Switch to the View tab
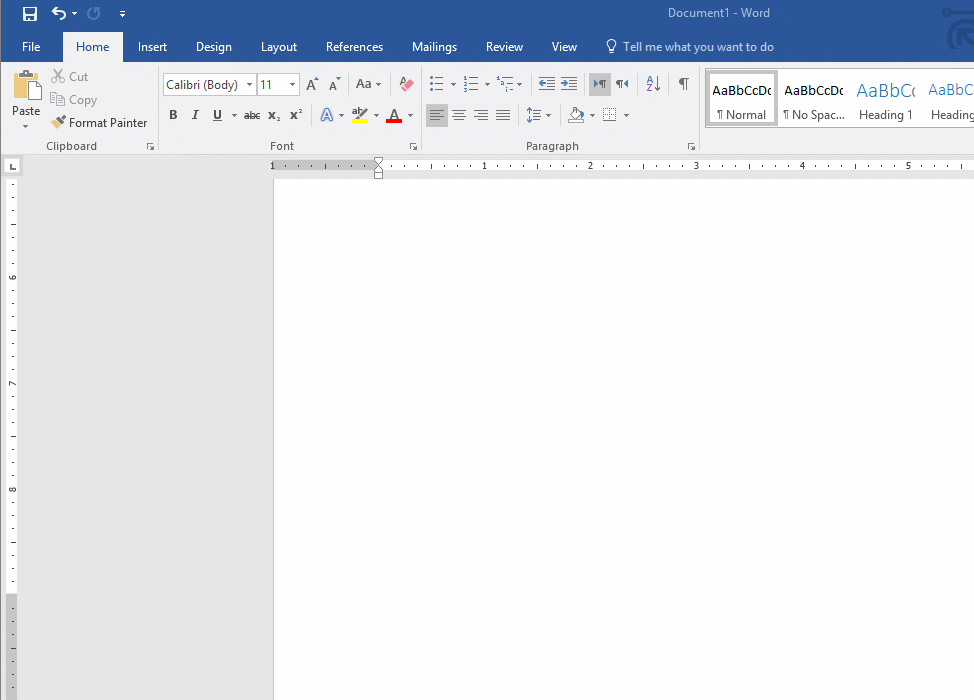Screen dimensions: 974x700 coord(564,47)
